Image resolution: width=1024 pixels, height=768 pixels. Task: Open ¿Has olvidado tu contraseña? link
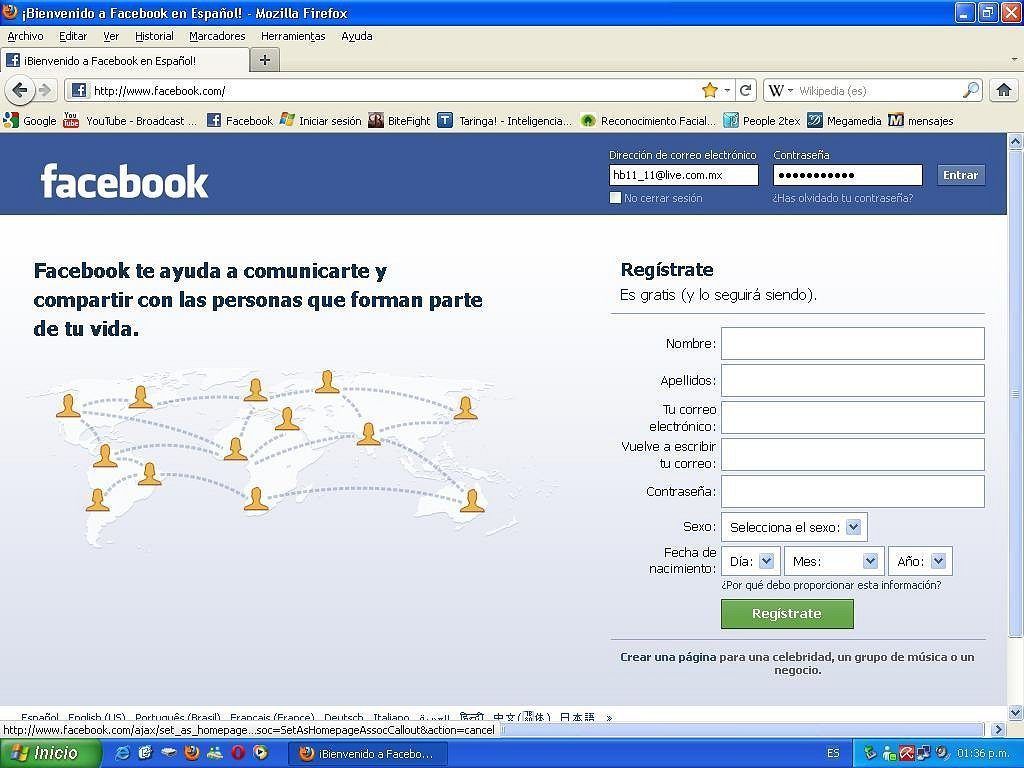(x=842, y=198)
